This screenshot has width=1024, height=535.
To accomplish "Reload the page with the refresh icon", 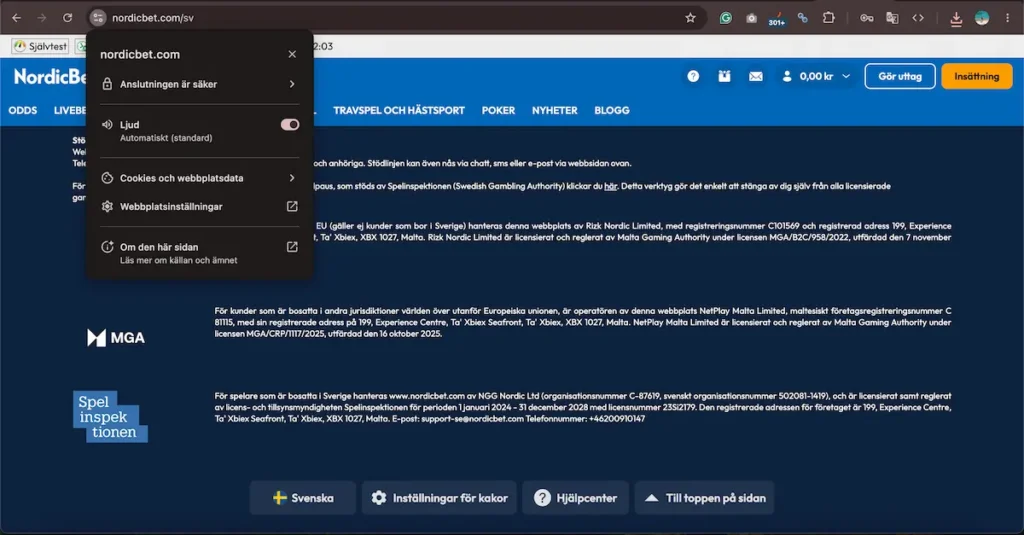I will [67, 18].
